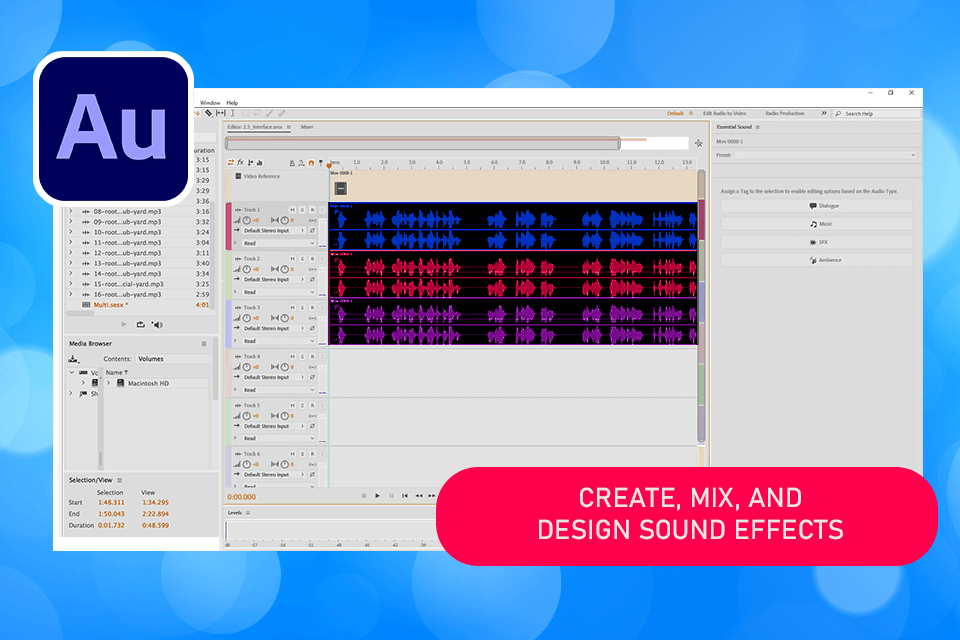
Task: Click the video clip thumbnail in Video Reference
Action: coord(341,189)
